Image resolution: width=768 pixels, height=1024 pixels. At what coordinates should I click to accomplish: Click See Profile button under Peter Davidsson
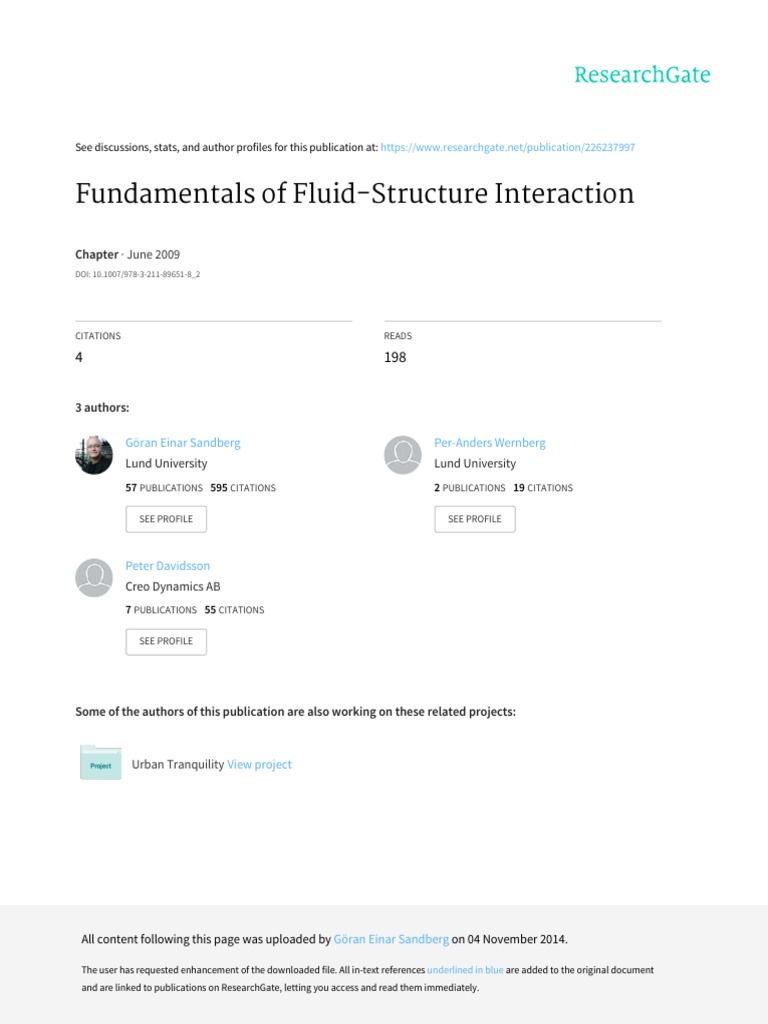pyautogui.click(x=166, y=641)
